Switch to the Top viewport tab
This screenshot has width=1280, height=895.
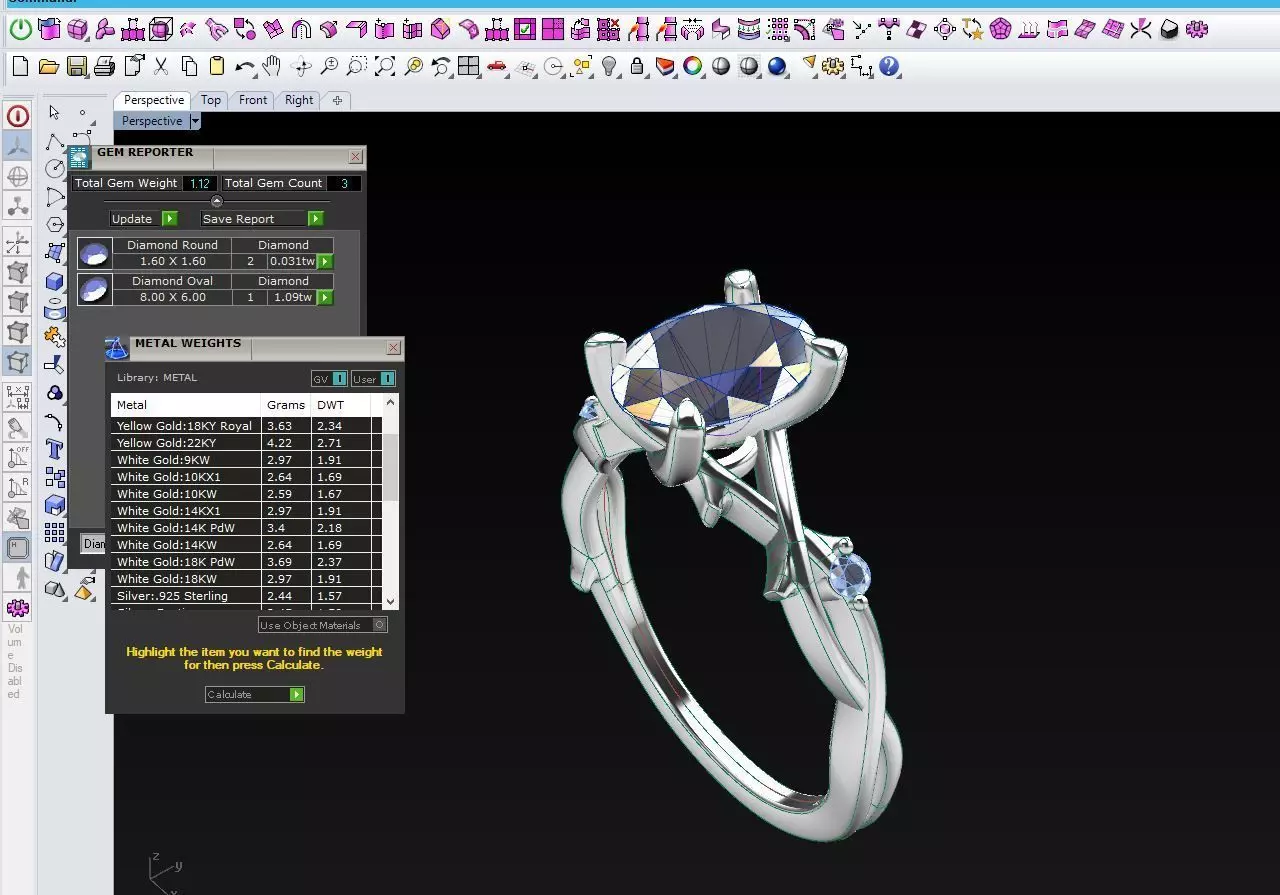tap(210, 100)
